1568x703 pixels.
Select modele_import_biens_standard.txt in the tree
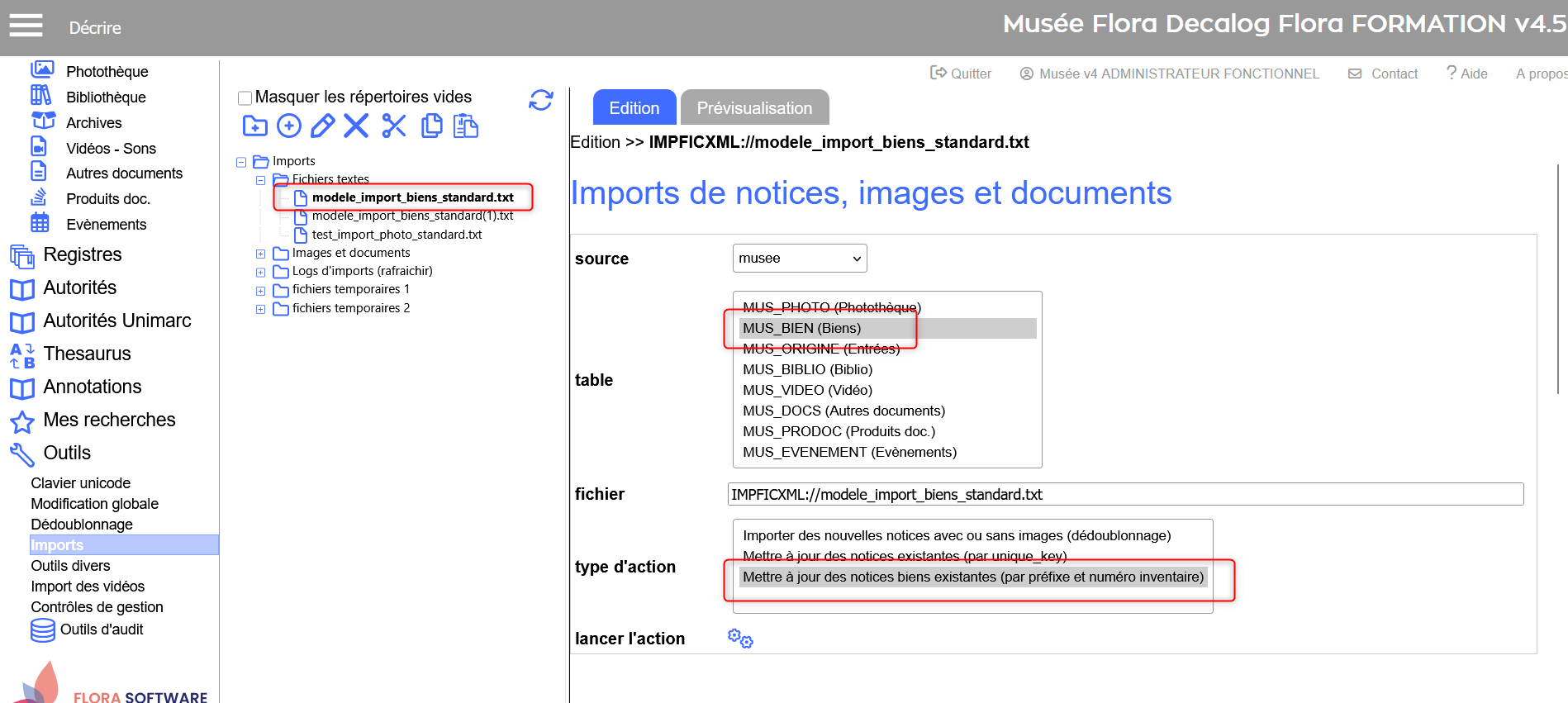tap(413, 197)
